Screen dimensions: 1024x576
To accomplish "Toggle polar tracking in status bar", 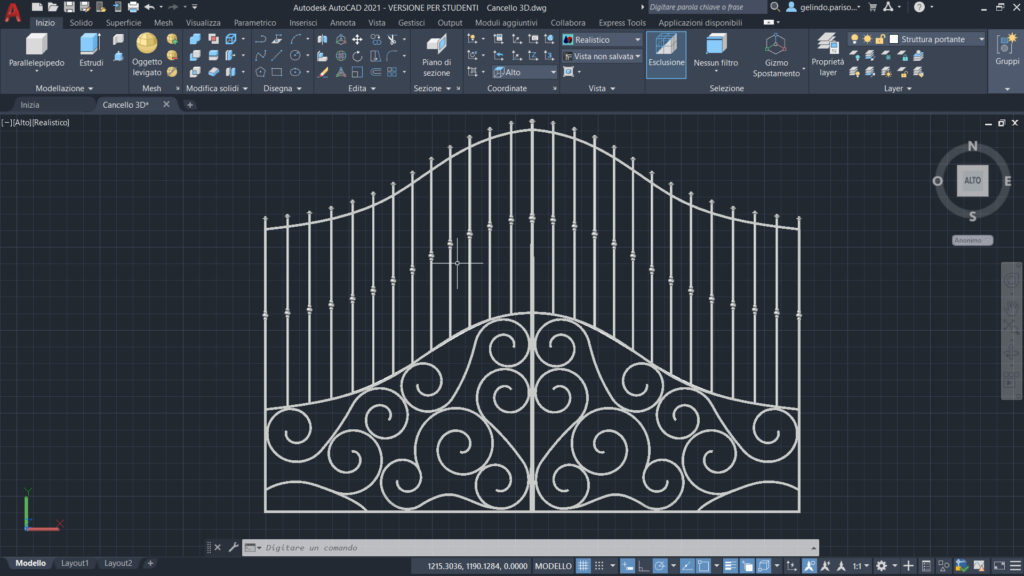I will click(x=660, y=566).
